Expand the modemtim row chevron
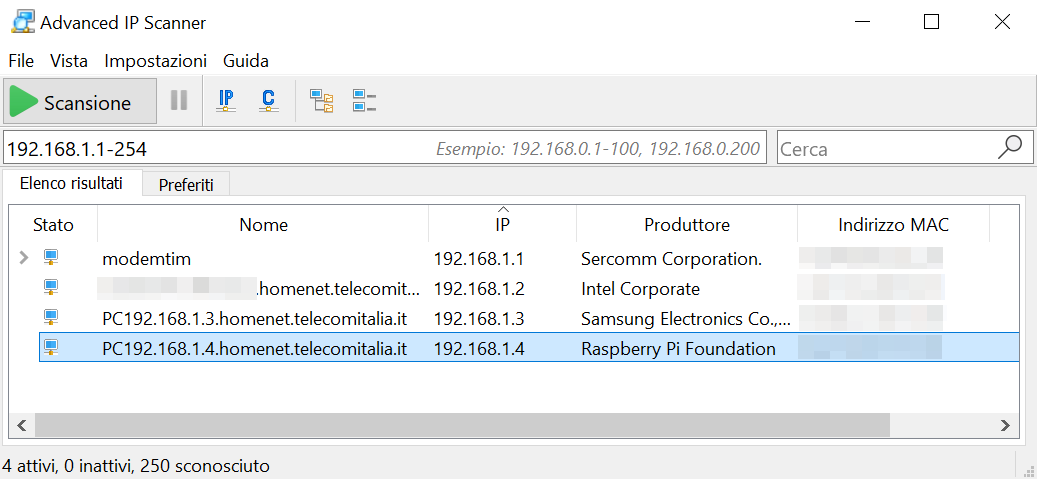The image size is (1037, 479). point(24,258)
